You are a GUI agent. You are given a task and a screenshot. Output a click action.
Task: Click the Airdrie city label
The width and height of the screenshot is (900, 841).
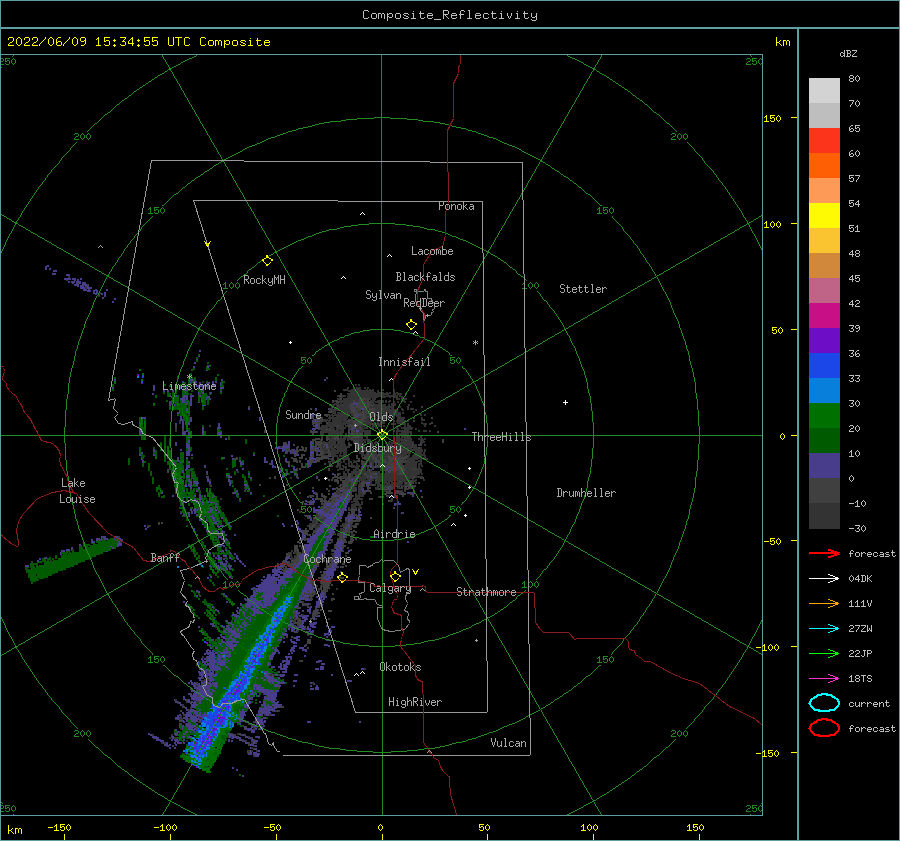point(394,534)
